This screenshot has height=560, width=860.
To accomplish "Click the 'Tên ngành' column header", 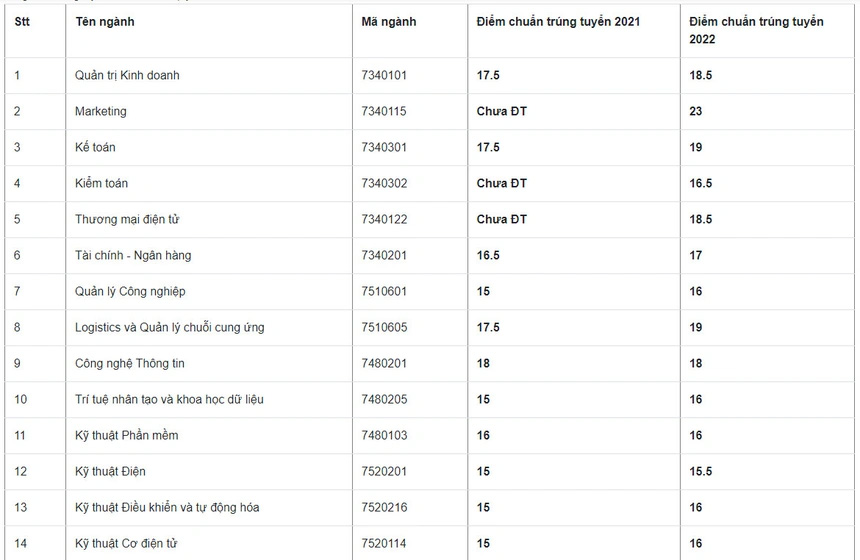I will pyautogui.click(x=105, y=22).
